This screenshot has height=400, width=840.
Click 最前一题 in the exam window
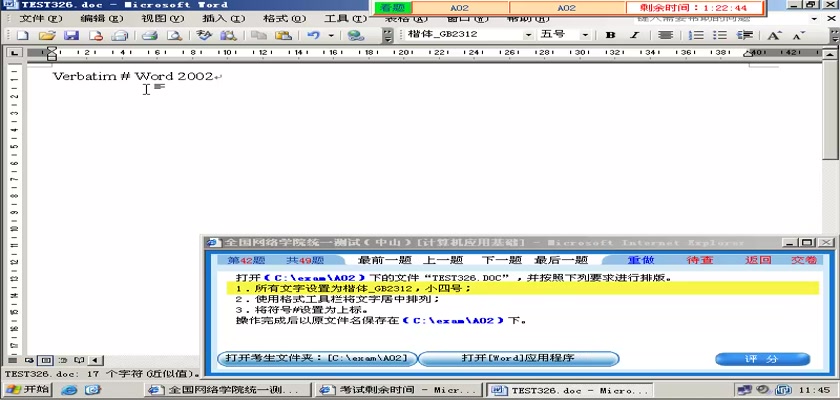coord(385,260)
